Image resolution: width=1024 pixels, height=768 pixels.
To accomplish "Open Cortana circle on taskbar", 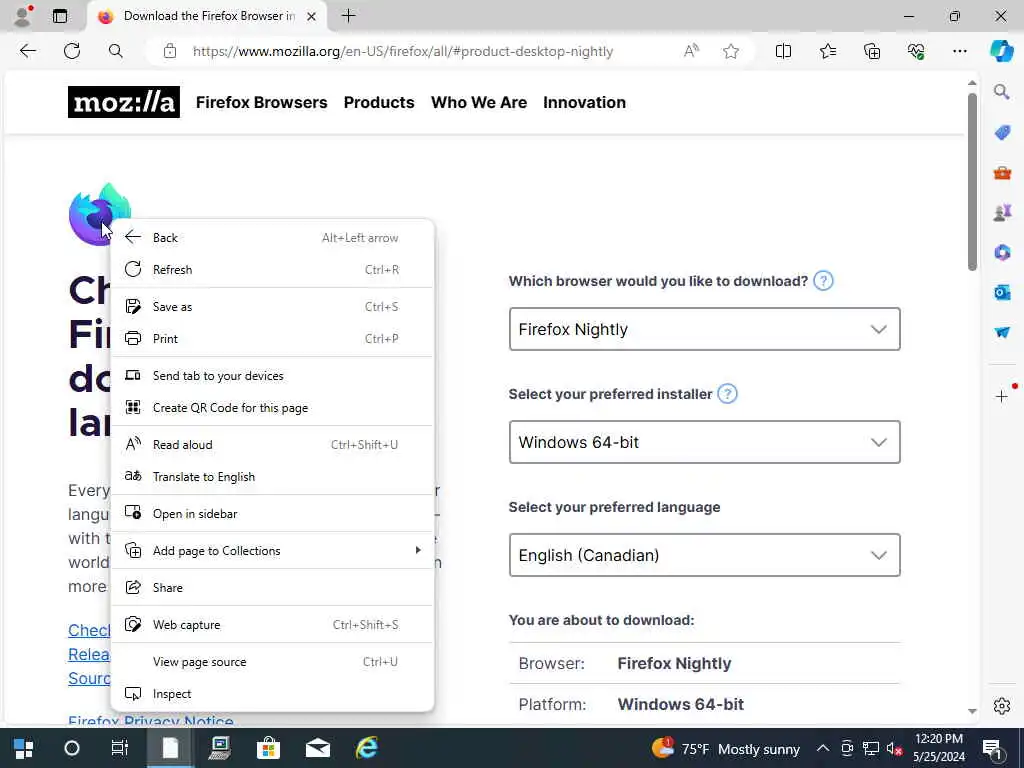I will [x=72, y=748].
